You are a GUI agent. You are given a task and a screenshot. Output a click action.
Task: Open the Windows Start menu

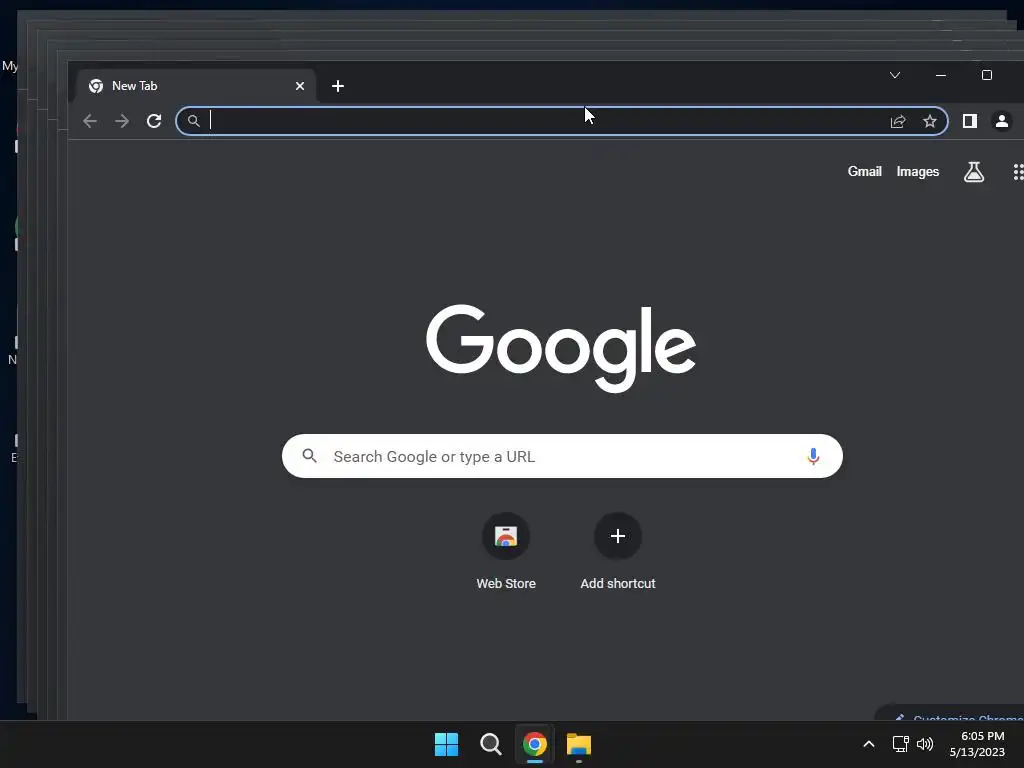447,744
